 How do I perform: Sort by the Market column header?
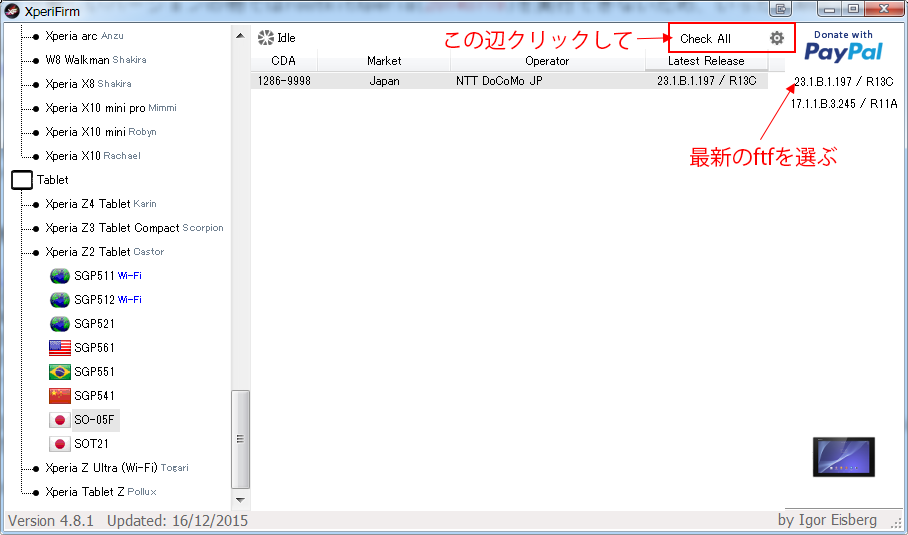pyautogui.click(x=384, y=61)
